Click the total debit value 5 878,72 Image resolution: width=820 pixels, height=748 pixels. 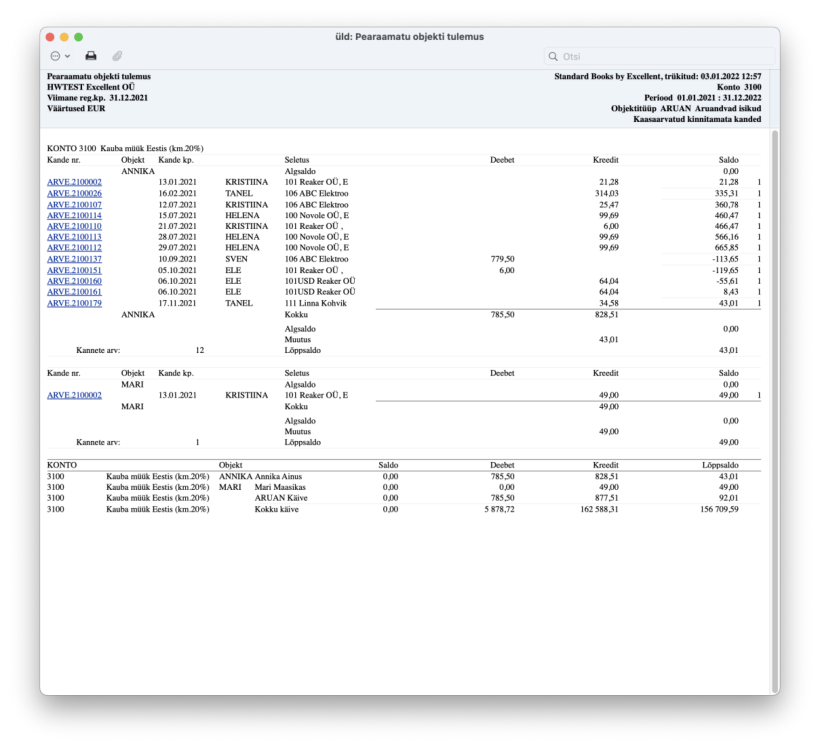tap(499, 509)
